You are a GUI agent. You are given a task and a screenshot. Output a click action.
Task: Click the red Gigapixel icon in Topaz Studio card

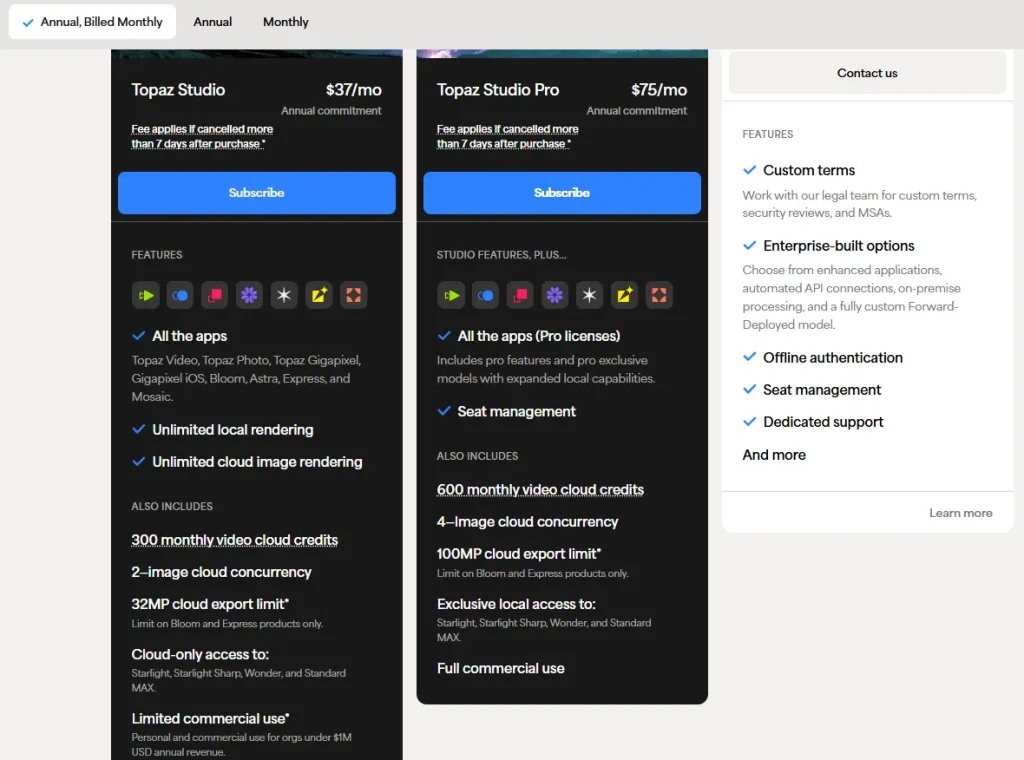(215, 295)
